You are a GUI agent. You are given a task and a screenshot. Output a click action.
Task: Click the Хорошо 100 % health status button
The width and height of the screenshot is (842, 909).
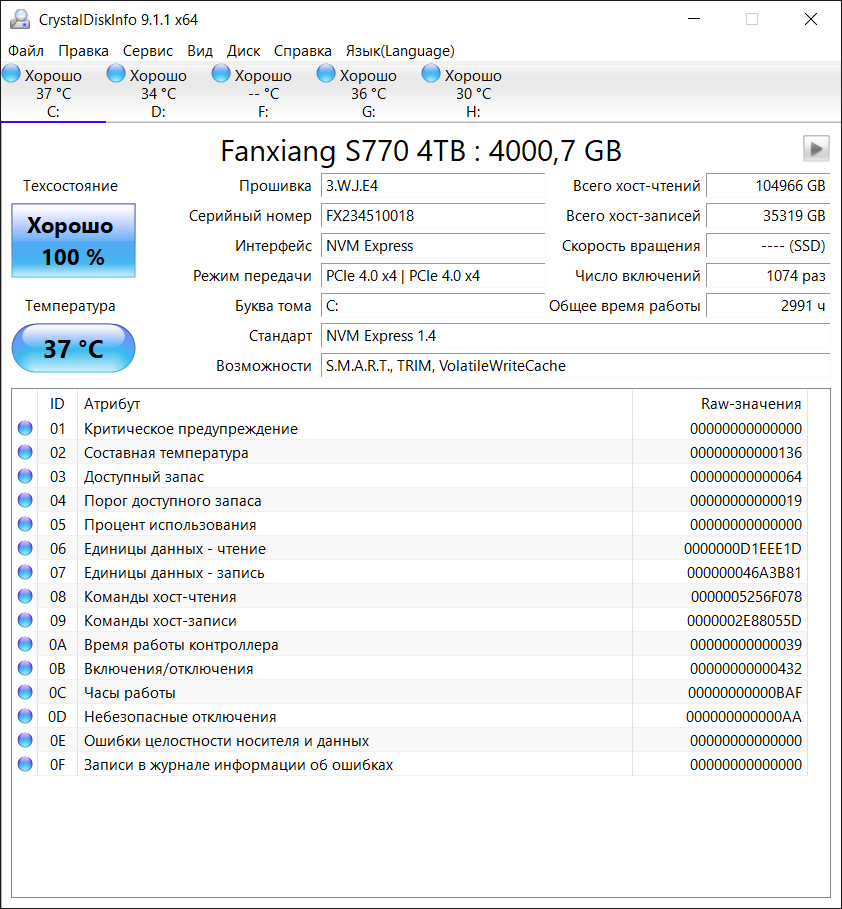[74, 241]
